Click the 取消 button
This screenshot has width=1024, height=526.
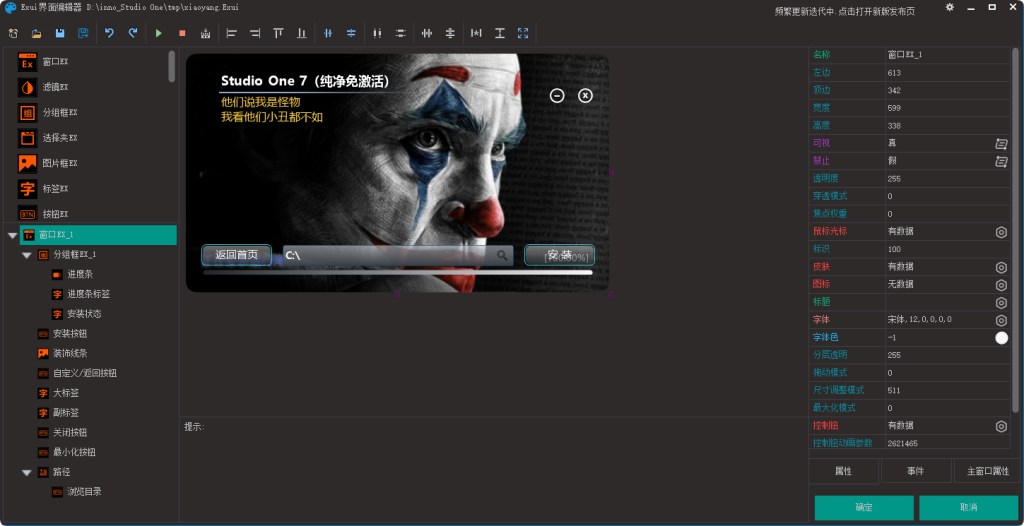[x=968, y=507]
